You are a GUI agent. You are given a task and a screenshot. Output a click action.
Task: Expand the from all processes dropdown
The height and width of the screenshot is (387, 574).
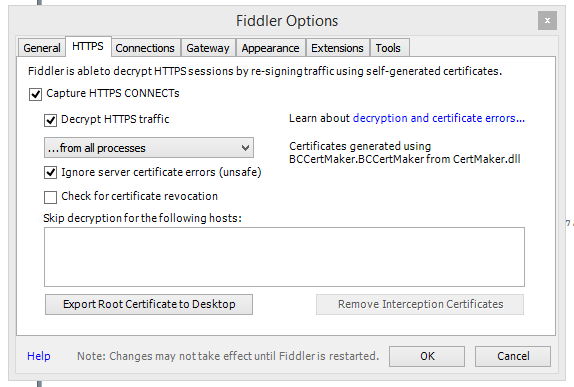[149, 148]
